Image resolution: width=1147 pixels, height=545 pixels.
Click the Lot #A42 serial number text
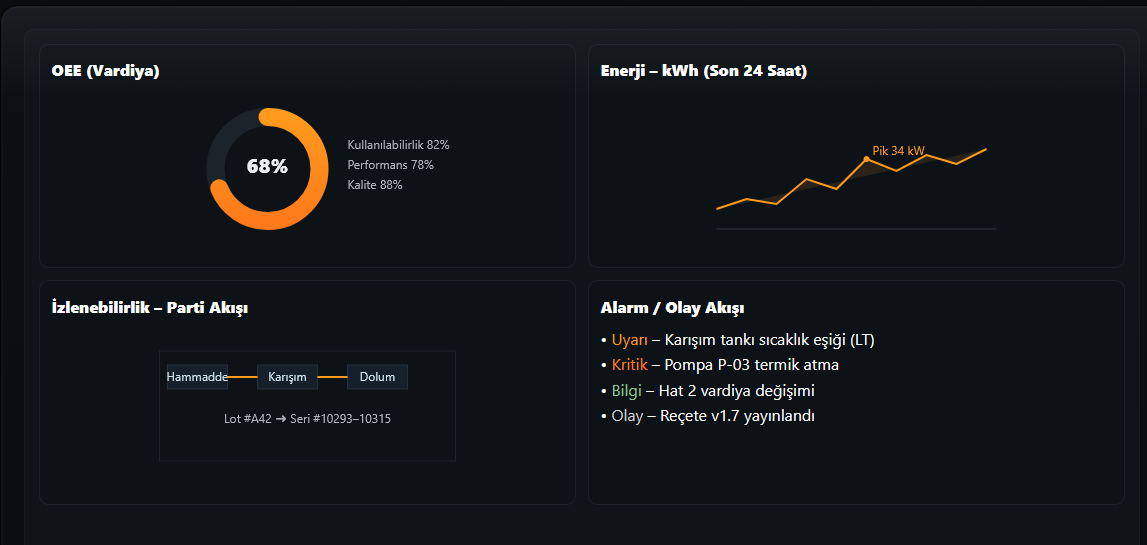pos(307,419)
